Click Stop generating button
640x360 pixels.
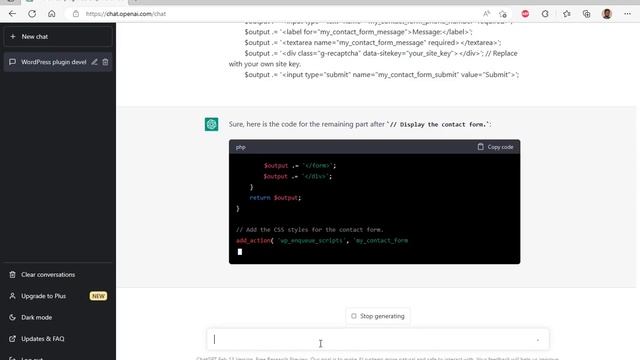pos(378,316)
